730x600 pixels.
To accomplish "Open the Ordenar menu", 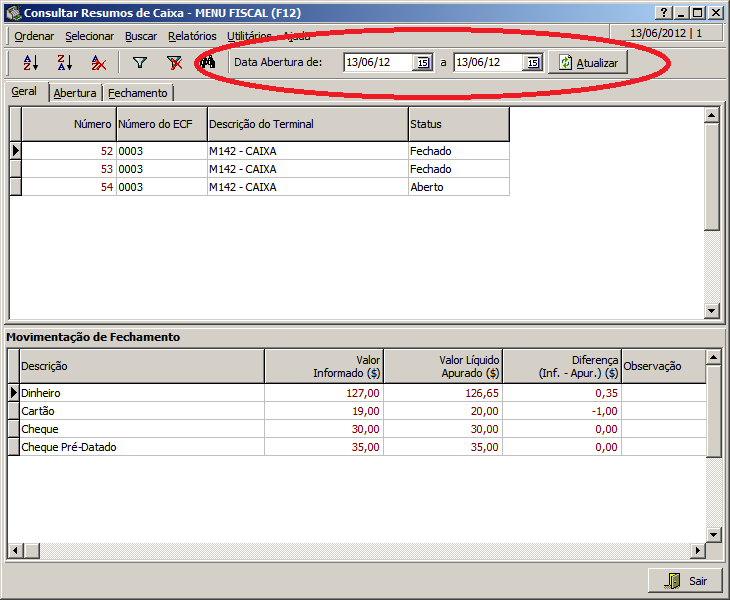I will point(34,36).
